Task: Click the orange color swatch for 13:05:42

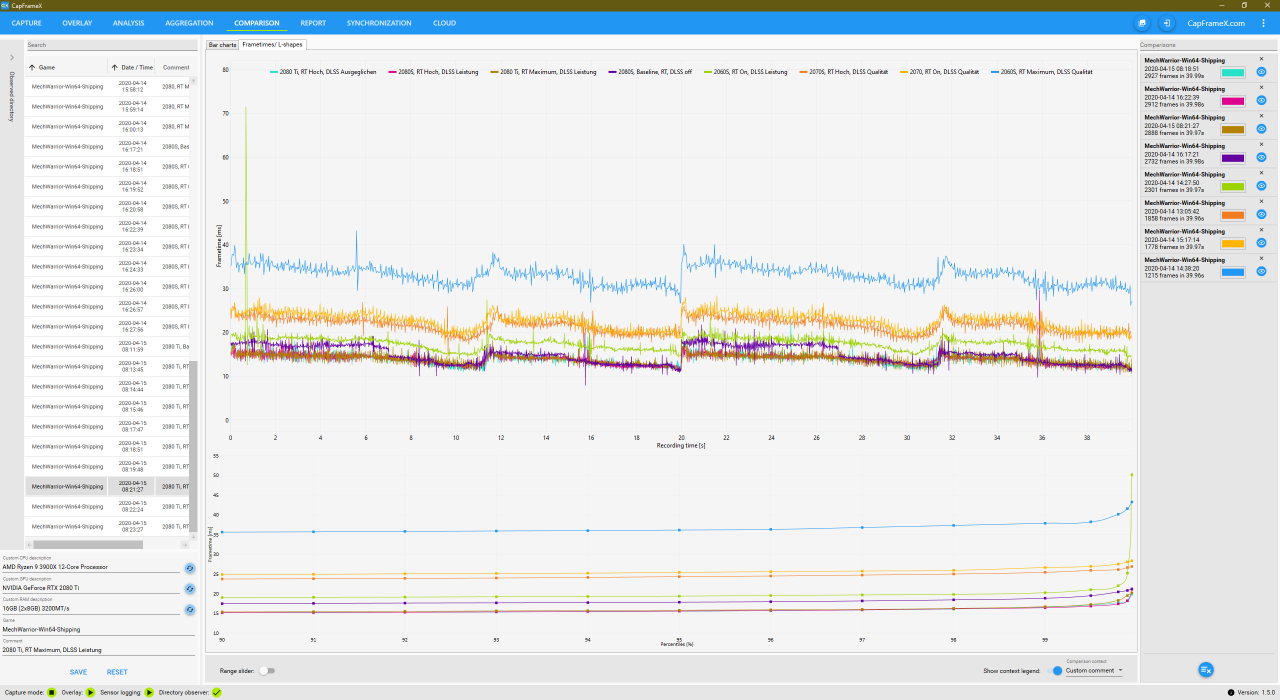Action: [x=1233, y=215]
